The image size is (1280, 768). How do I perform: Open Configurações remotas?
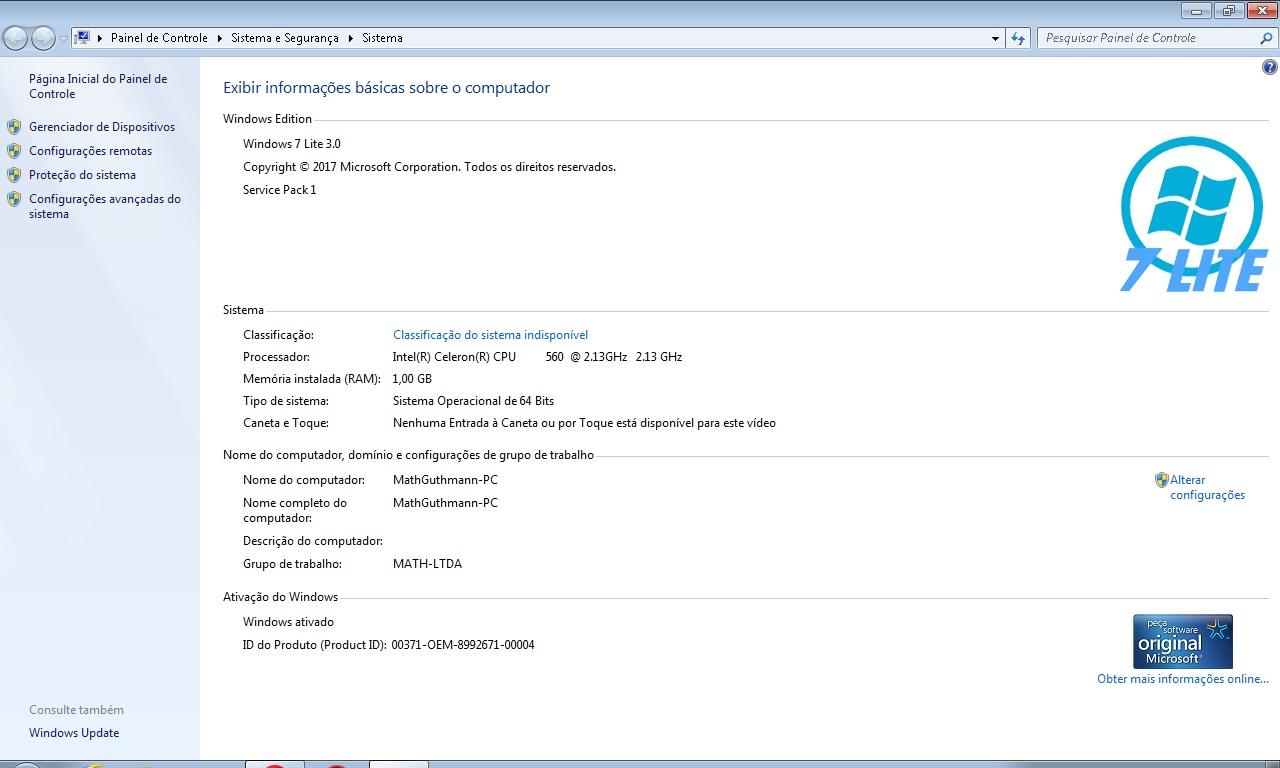90,151
